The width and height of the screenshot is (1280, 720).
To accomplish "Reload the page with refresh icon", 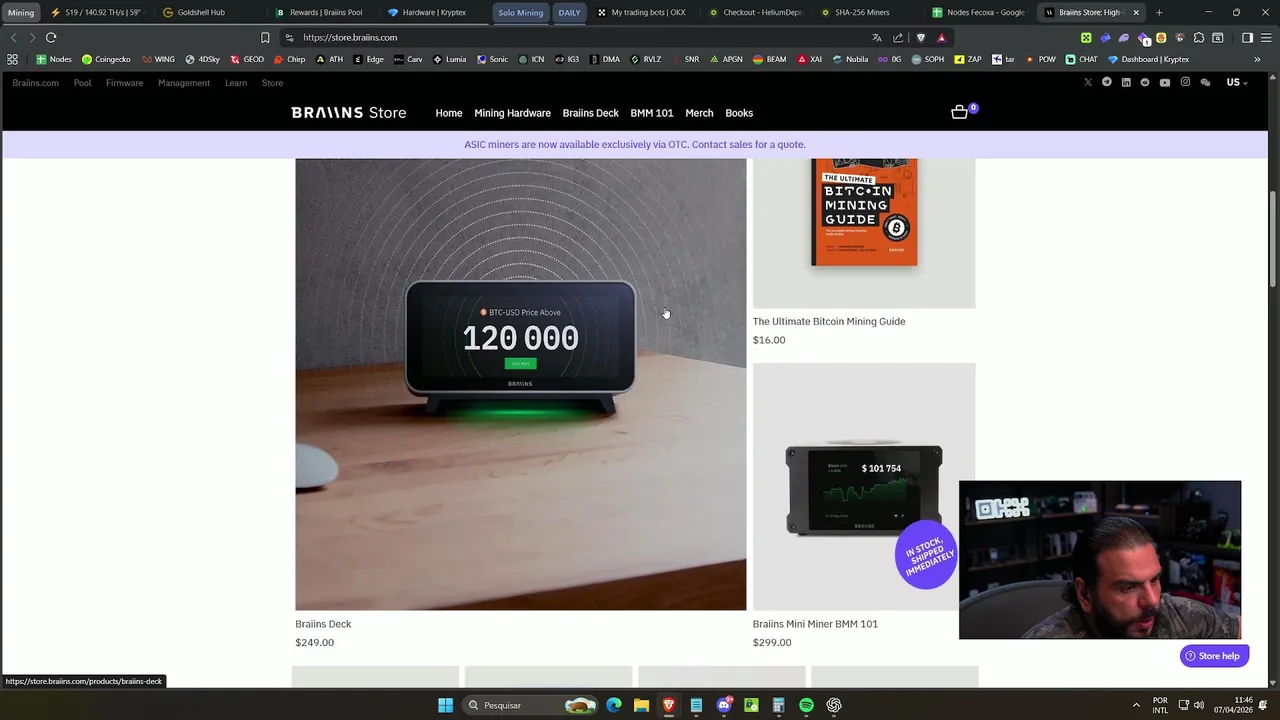I will (x=51, y=37).
